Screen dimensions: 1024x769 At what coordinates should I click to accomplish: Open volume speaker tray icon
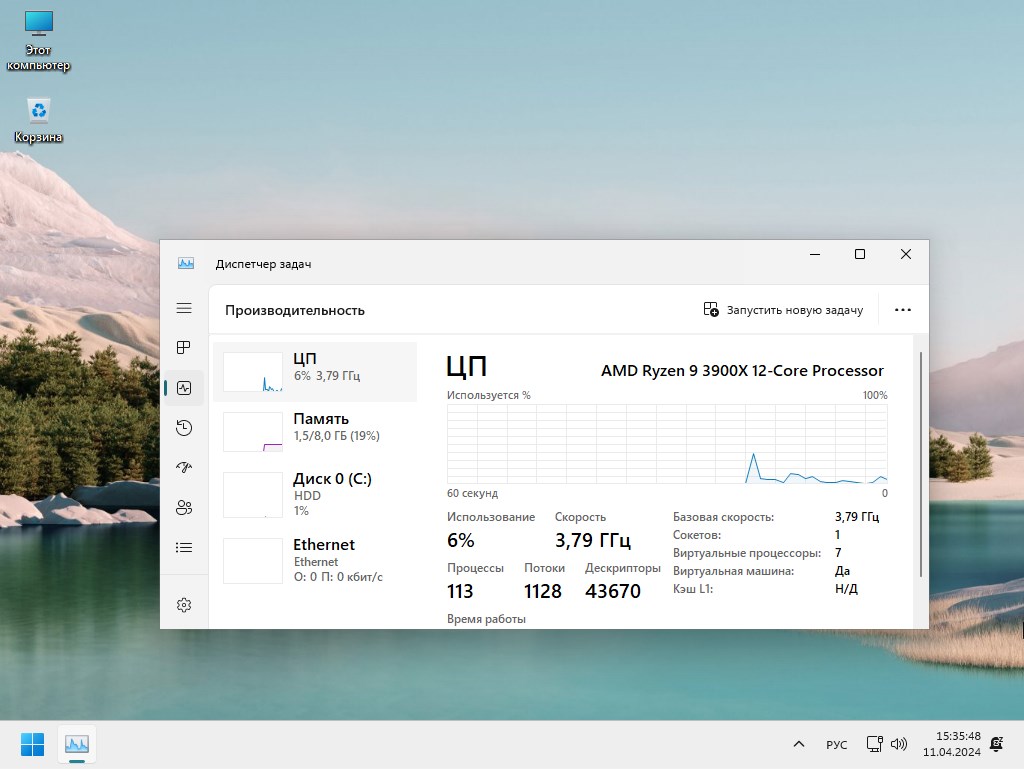tap(899, 744)
